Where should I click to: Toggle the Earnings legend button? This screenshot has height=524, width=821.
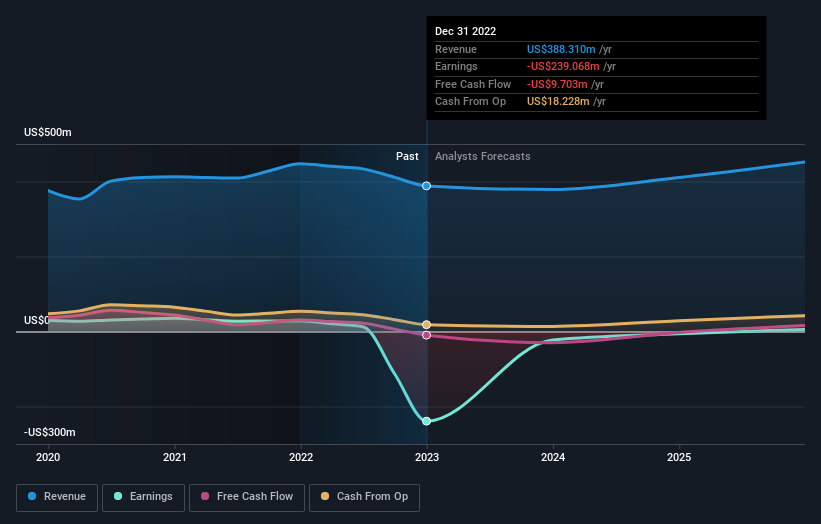[143, 497]
